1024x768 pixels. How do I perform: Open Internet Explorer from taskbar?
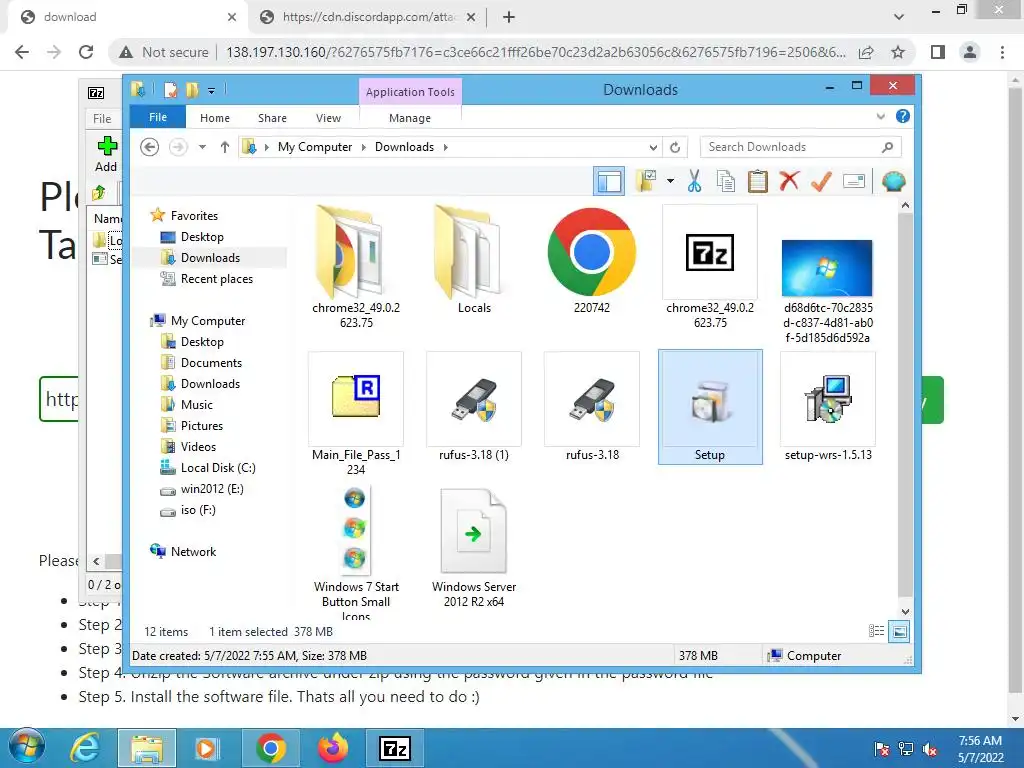pos(85,748)
